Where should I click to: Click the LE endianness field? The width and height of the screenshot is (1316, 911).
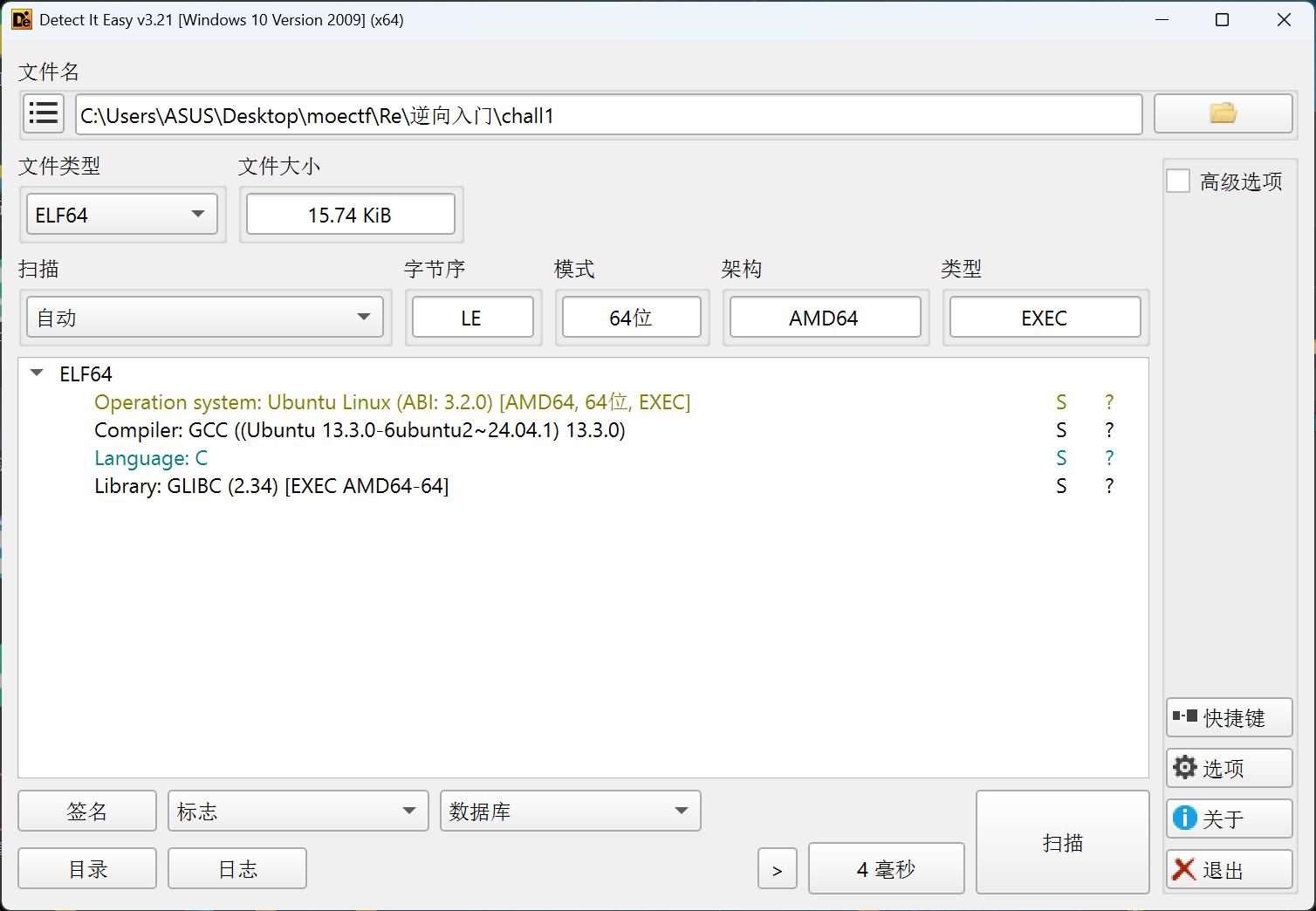[x=473, y=317]
